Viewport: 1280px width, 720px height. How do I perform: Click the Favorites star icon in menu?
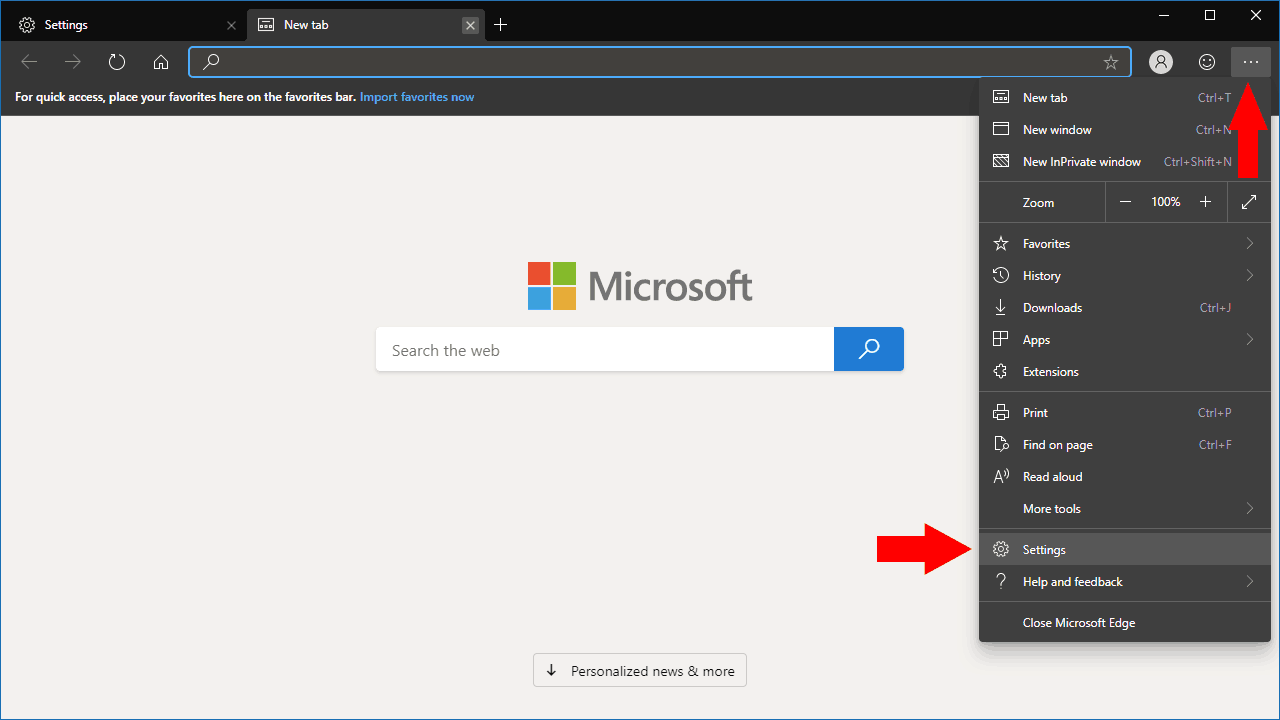point(1000,244)
